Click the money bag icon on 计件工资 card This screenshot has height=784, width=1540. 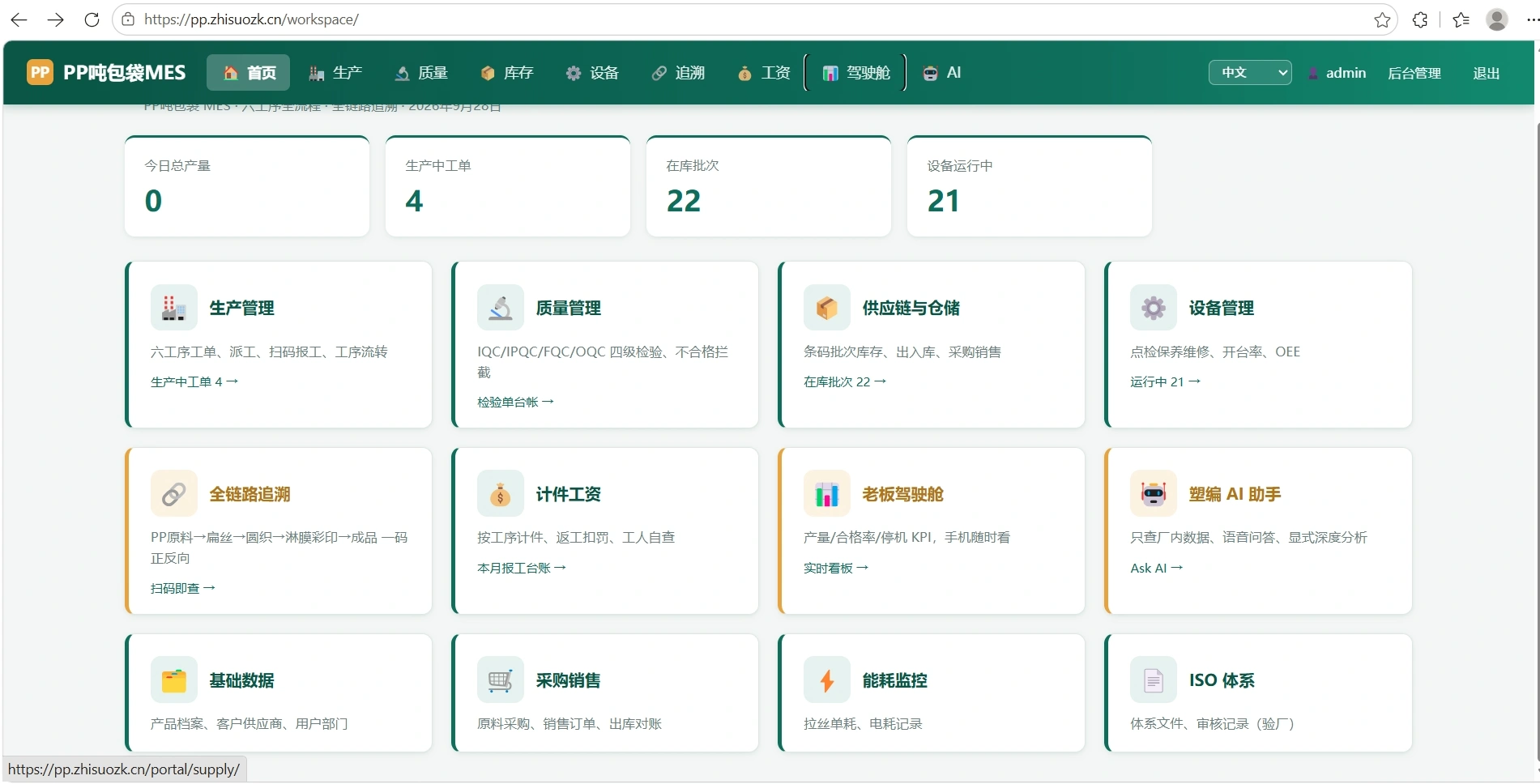point(500,494)
